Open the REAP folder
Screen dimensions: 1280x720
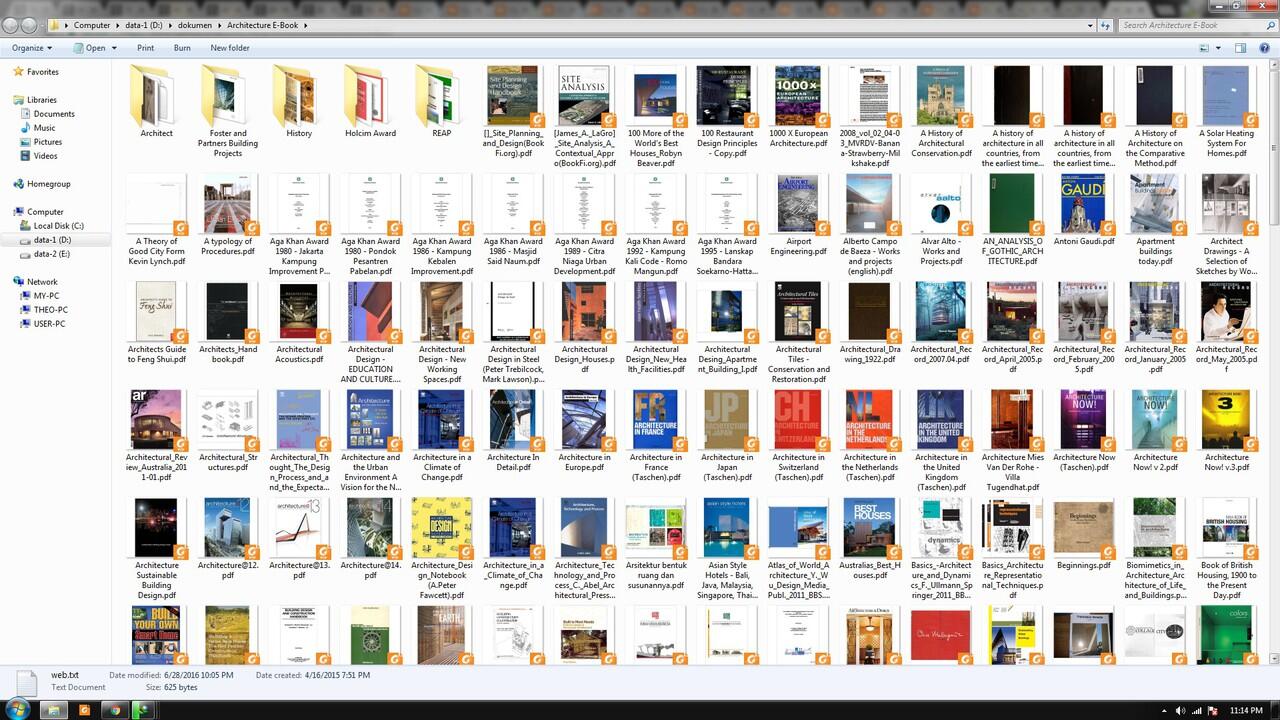[x=441, y=100]
